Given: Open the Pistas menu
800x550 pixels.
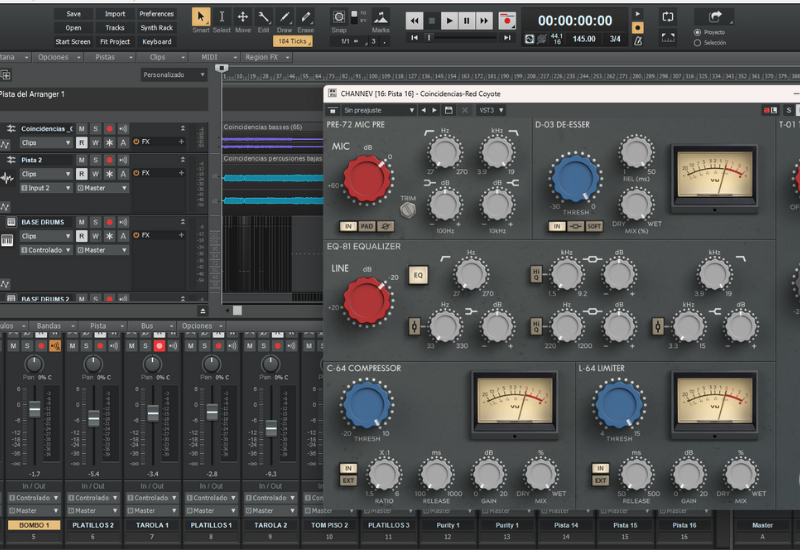Looking at the screenshot, I should click(x=110, y=57).
